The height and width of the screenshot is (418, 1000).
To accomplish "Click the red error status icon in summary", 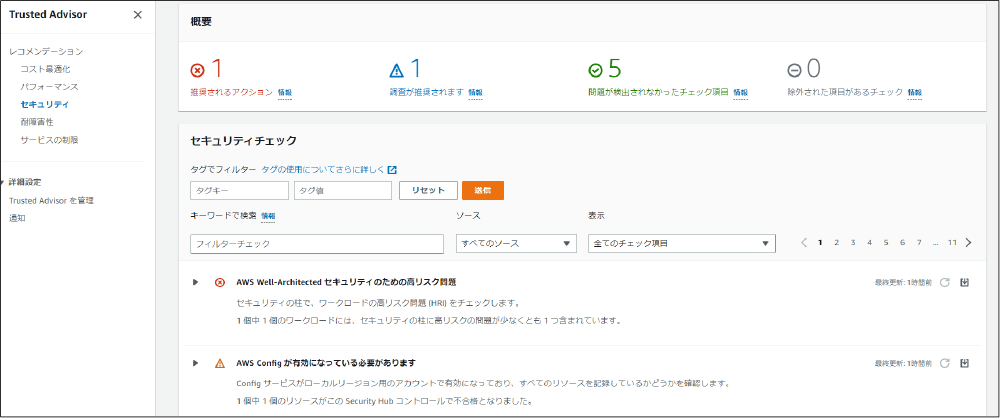I will pos(198,70).
